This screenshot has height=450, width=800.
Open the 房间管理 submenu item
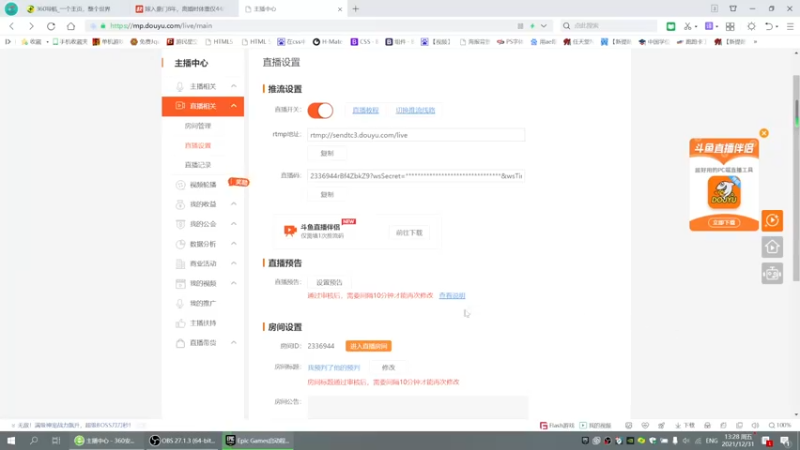click(198, 126)
